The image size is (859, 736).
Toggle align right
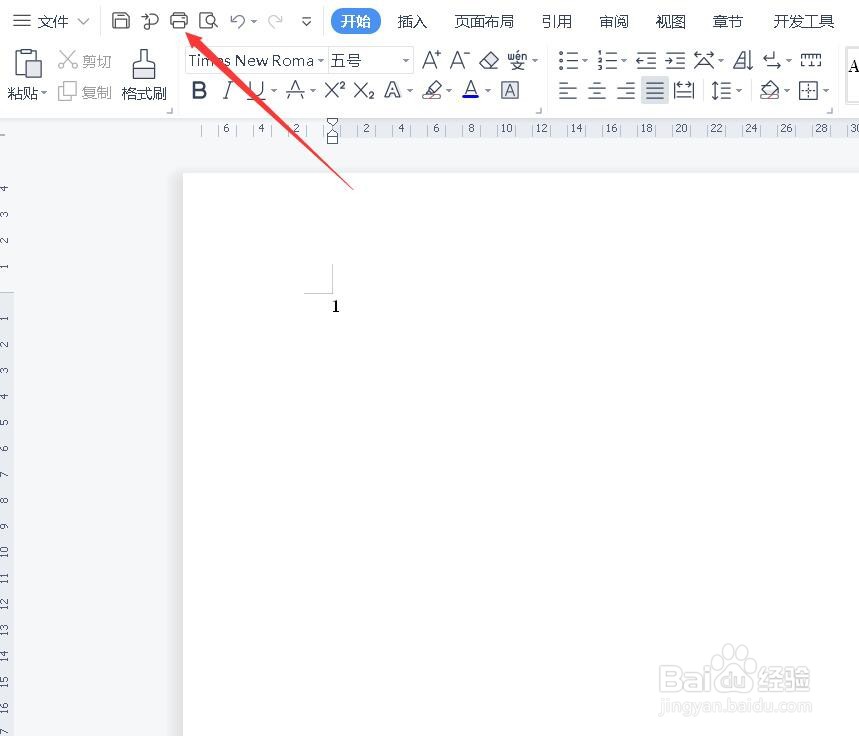pos(626,90)
